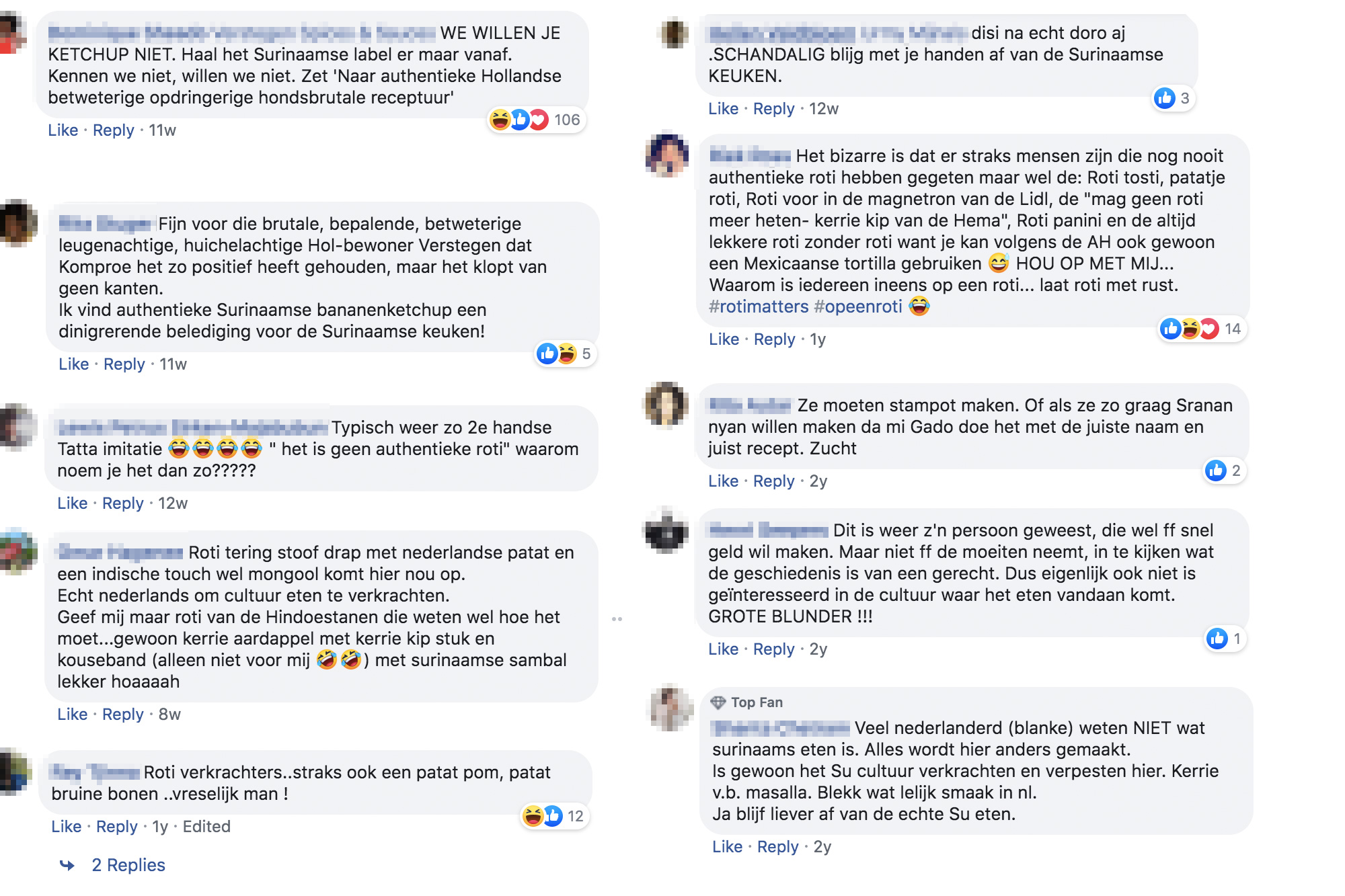Click the Top Fan commenter's profile picture
Screen dimensions: 1345x896
pyautogui.click(x=670, y=708)
